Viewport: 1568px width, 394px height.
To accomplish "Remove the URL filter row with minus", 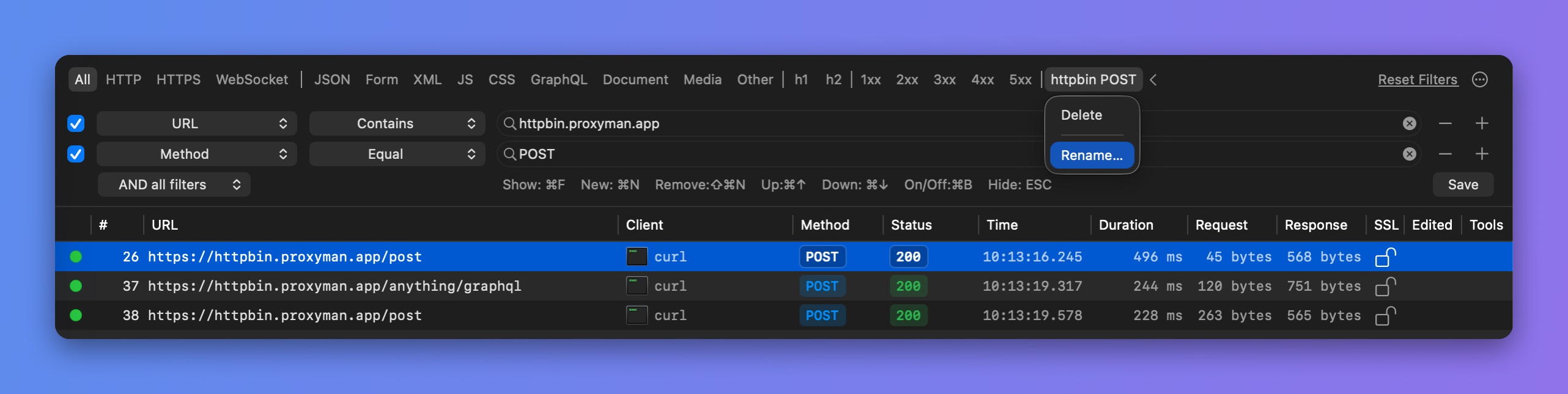I will pyautogui.click(x=1445, y=123).
